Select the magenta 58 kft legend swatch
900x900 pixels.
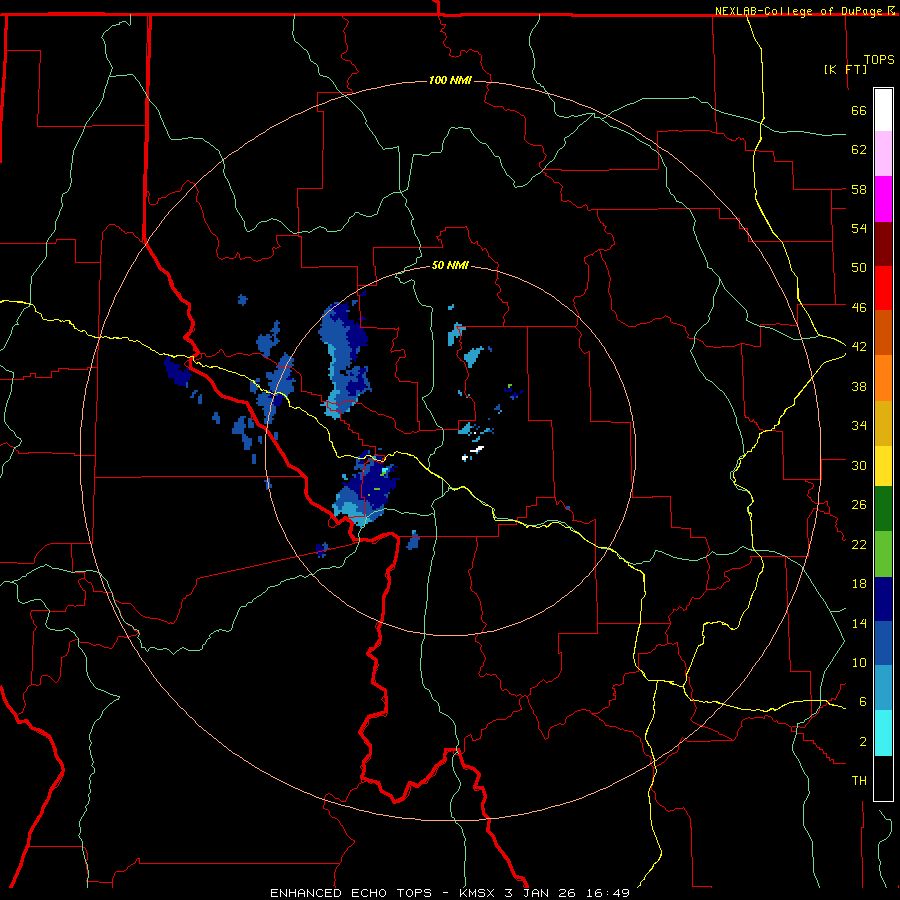[883, 199]
